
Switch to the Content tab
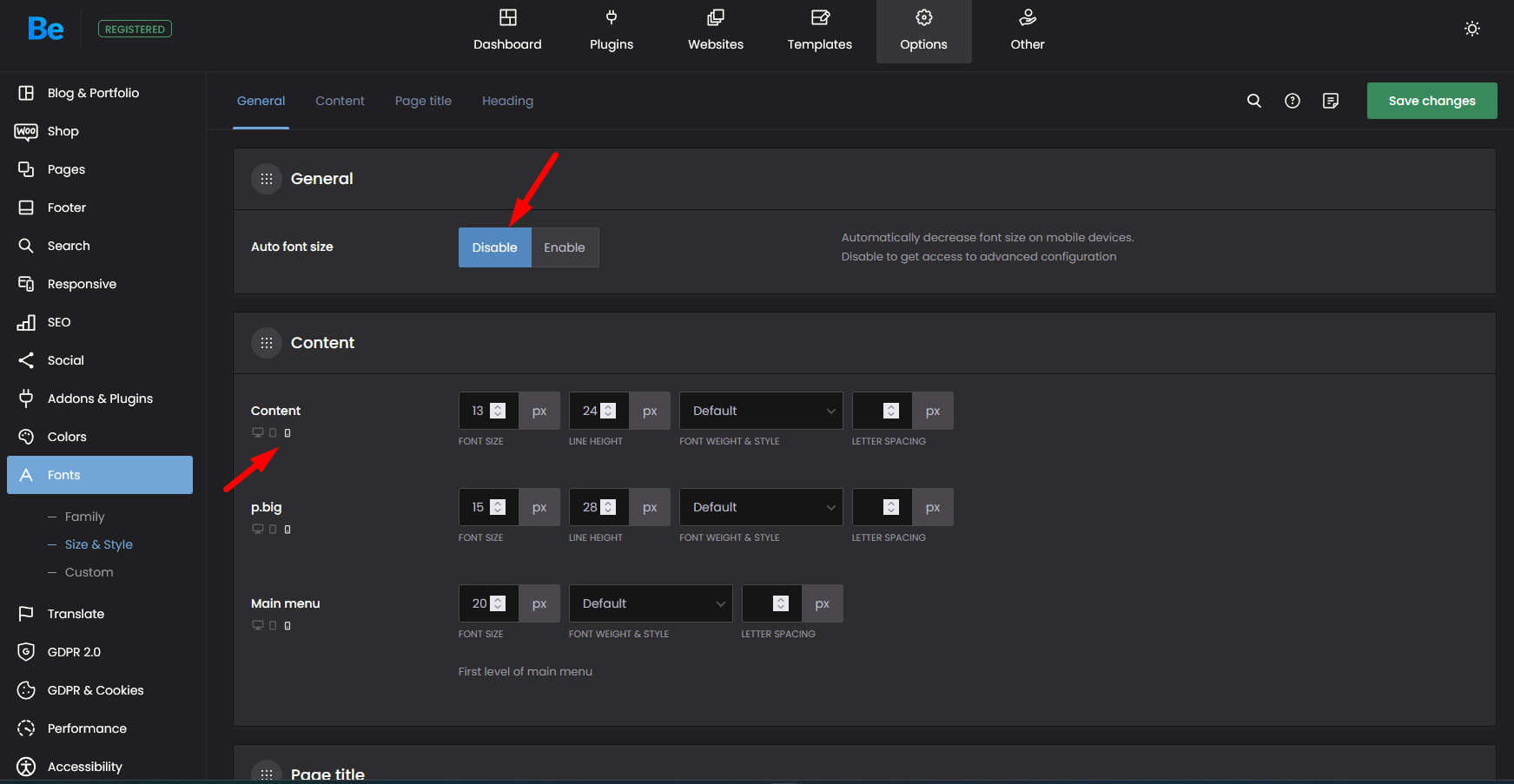coord(340,101)
